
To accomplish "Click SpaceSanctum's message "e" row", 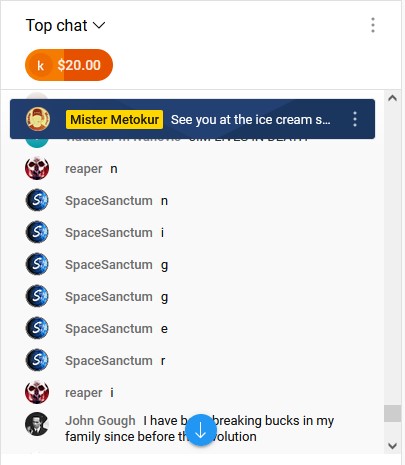I will click(197, 329).
